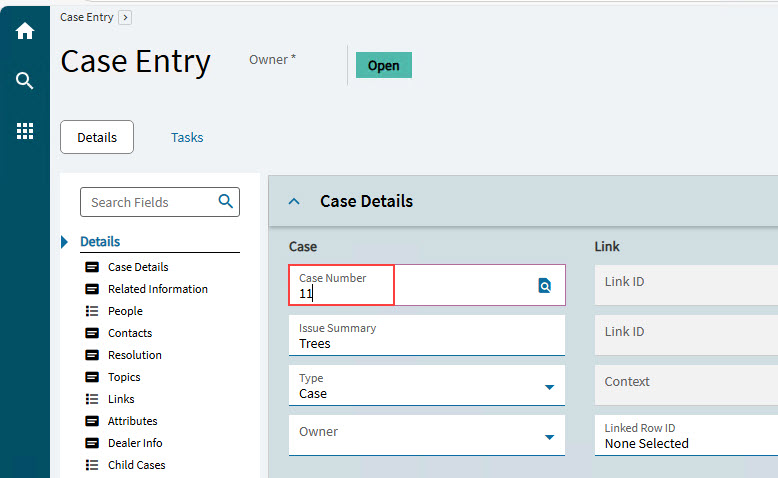
Task: Select Child Cases in the sidebar list
Action: [136, 465]
